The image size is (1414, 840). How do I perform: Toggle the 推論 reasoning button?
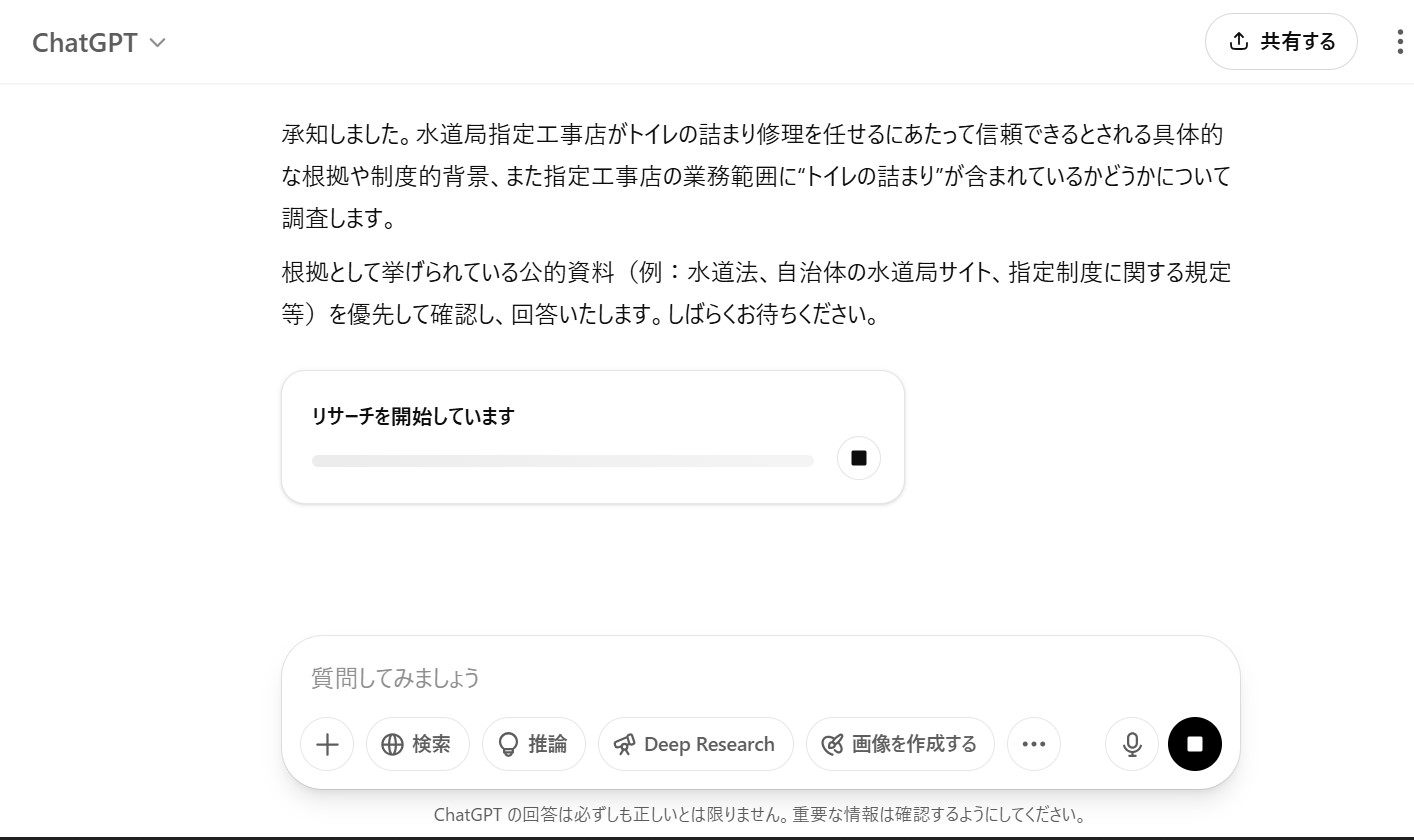(x=534, y=744)
